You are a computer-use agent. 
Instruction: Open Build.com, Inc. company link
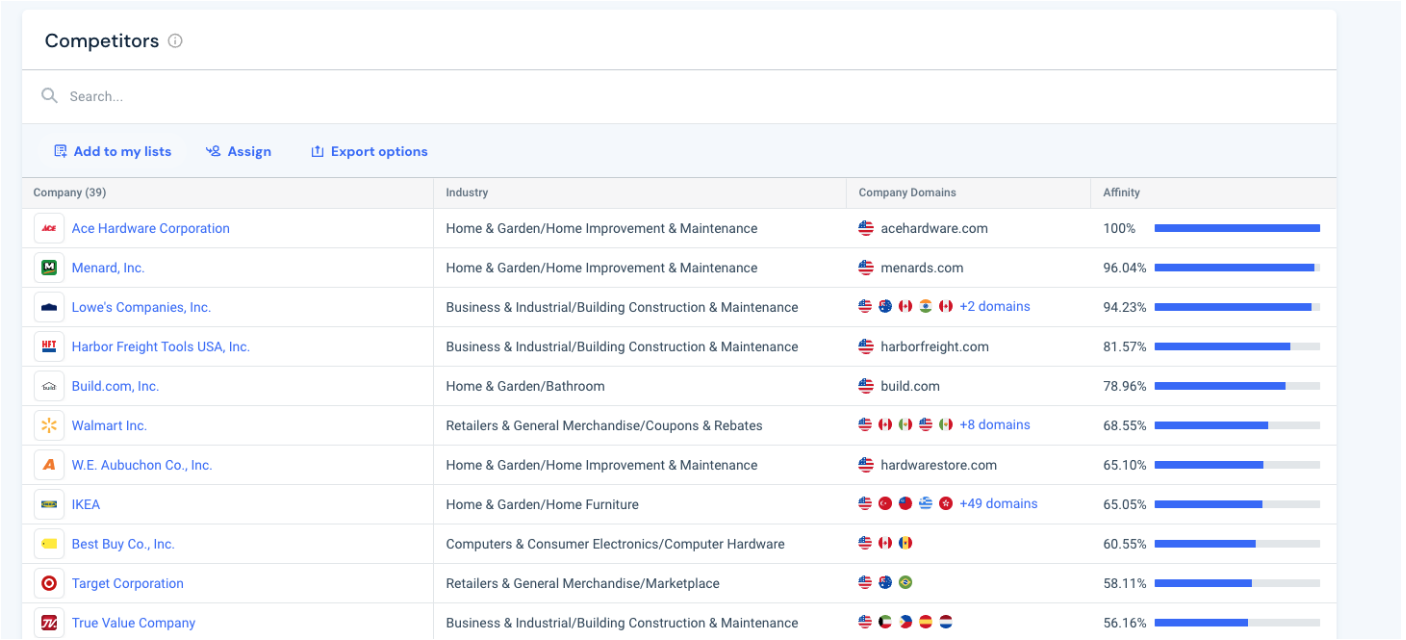point(115,386)
